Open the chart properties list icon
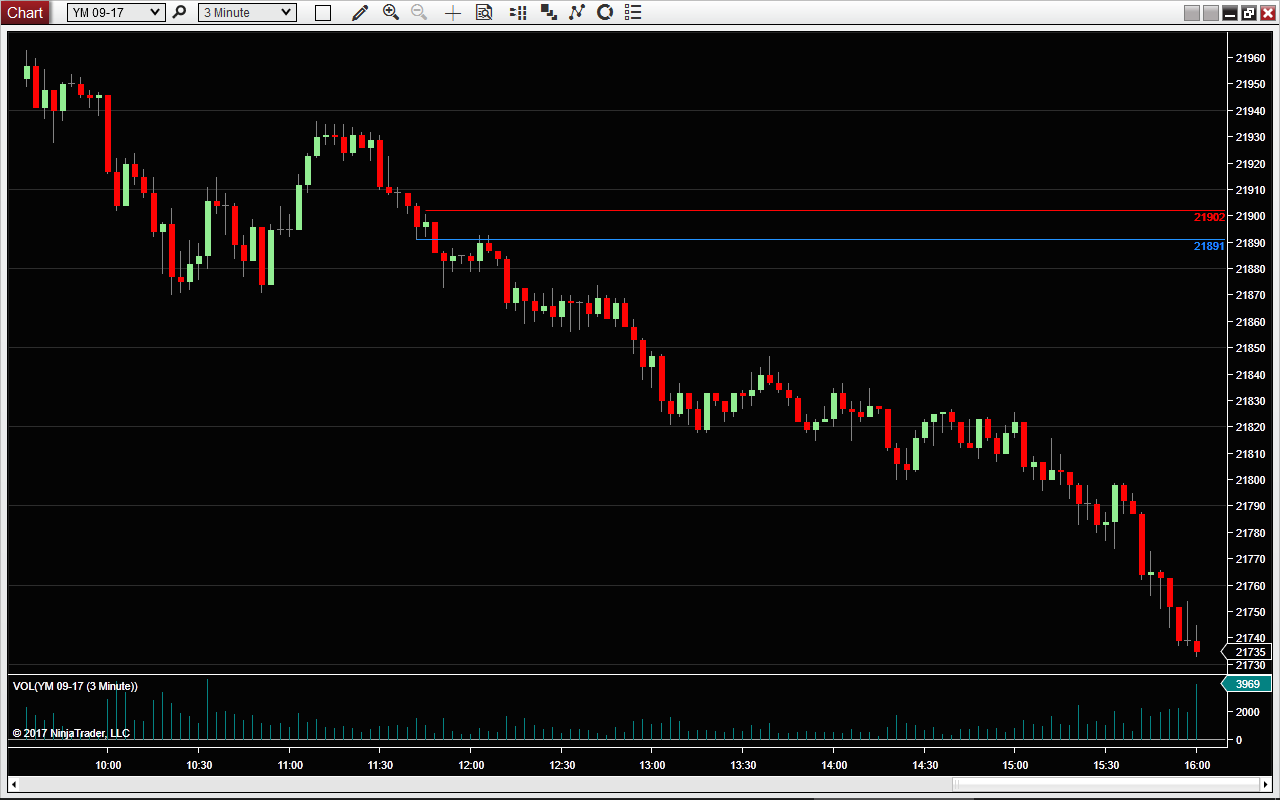Screen dimensions: 1280x800 point(632,12)
